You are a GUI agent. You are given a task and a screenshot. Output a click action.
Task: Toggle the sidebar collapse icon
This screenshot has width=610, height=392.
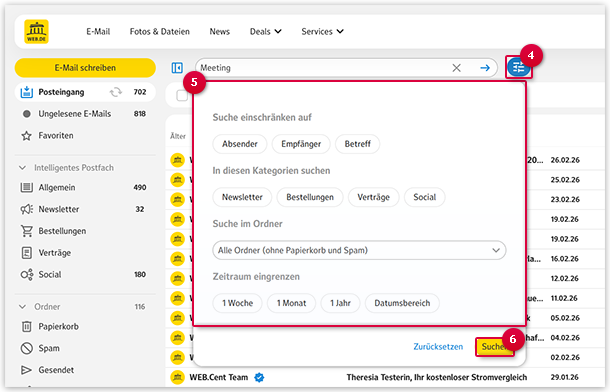click(x=177, y=68)
